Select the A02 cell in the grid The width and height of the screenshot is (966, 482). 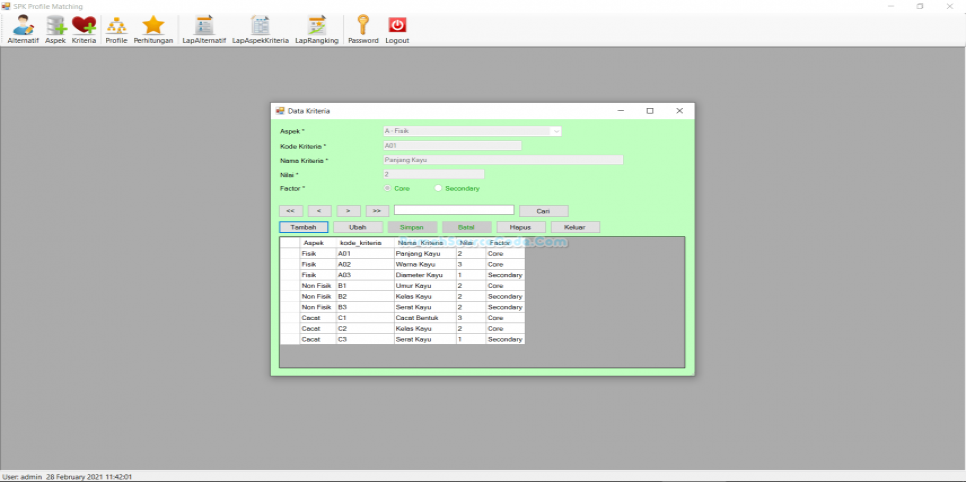[x=365, y=264]
